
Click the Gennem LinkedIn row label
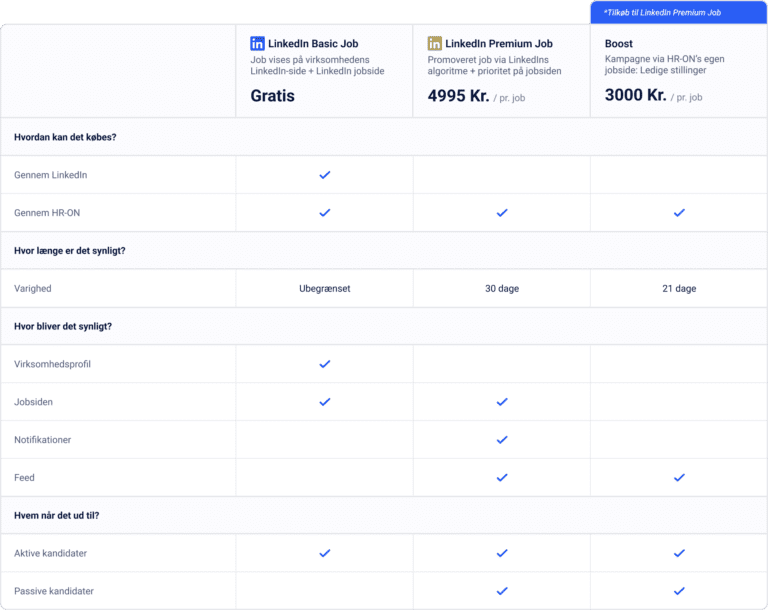click(x=50, y=175)
